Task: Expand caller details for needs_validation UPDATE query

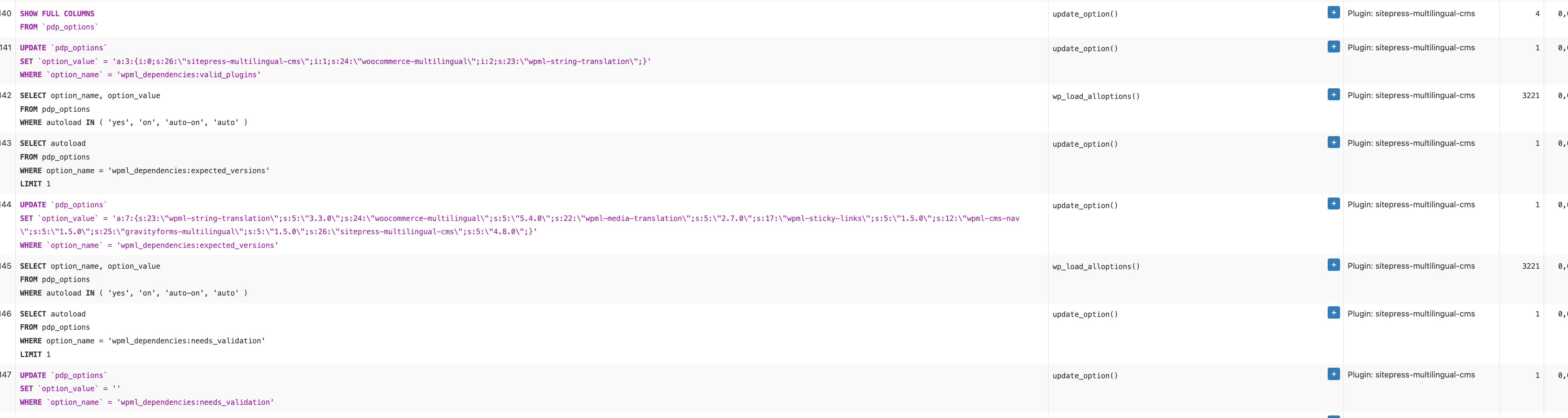Action: tap(1333, 374)
